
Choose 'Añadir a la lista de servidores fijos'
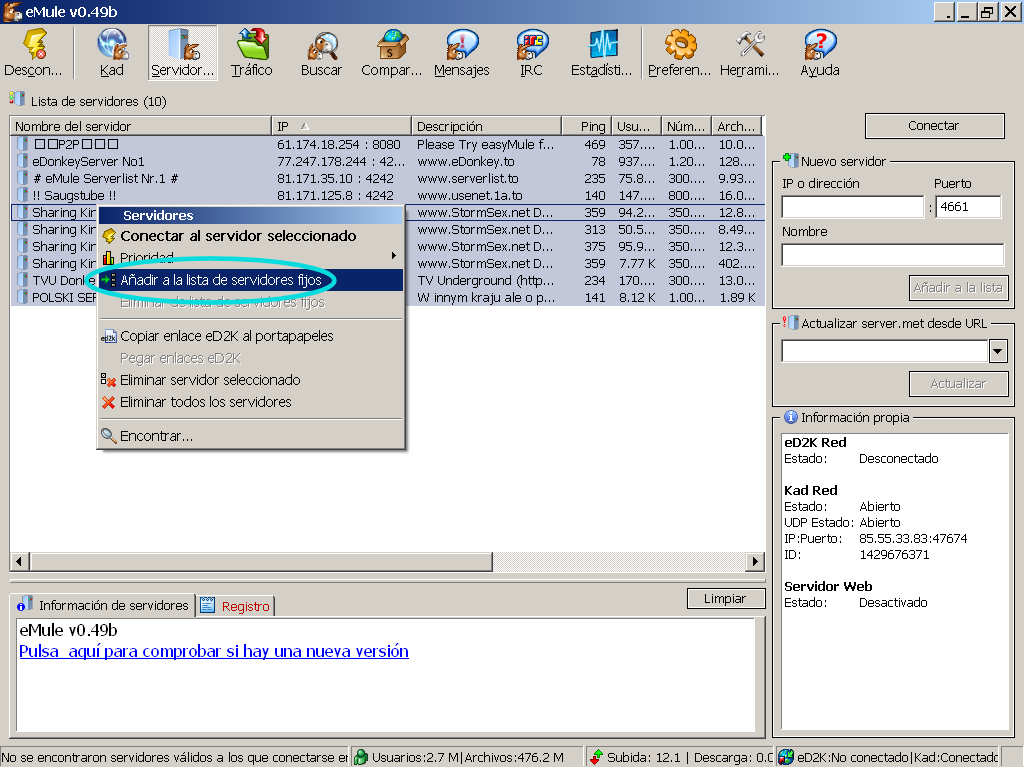[221, 280]
